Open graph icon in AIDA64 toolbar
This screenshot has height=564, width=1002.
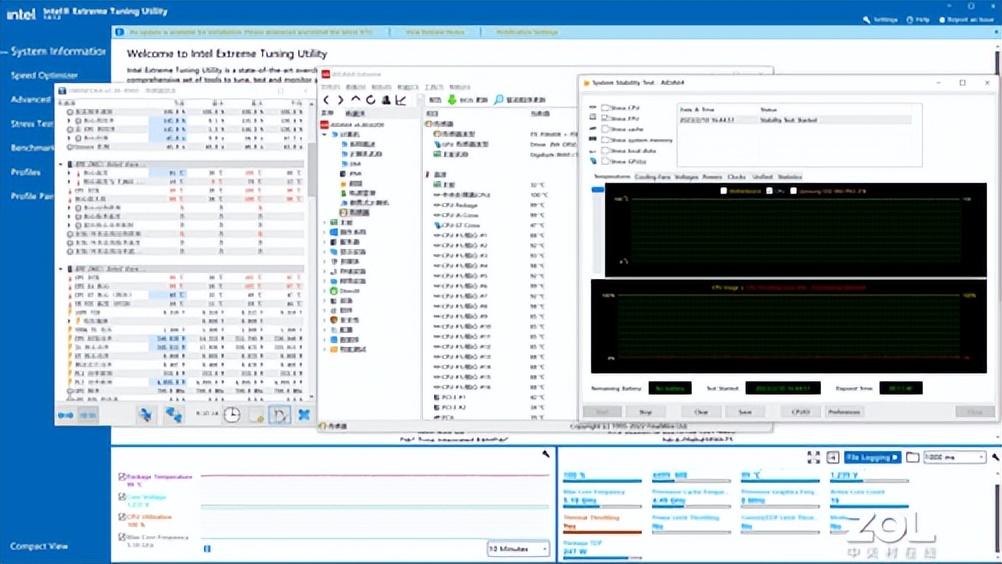coord(401,100)
